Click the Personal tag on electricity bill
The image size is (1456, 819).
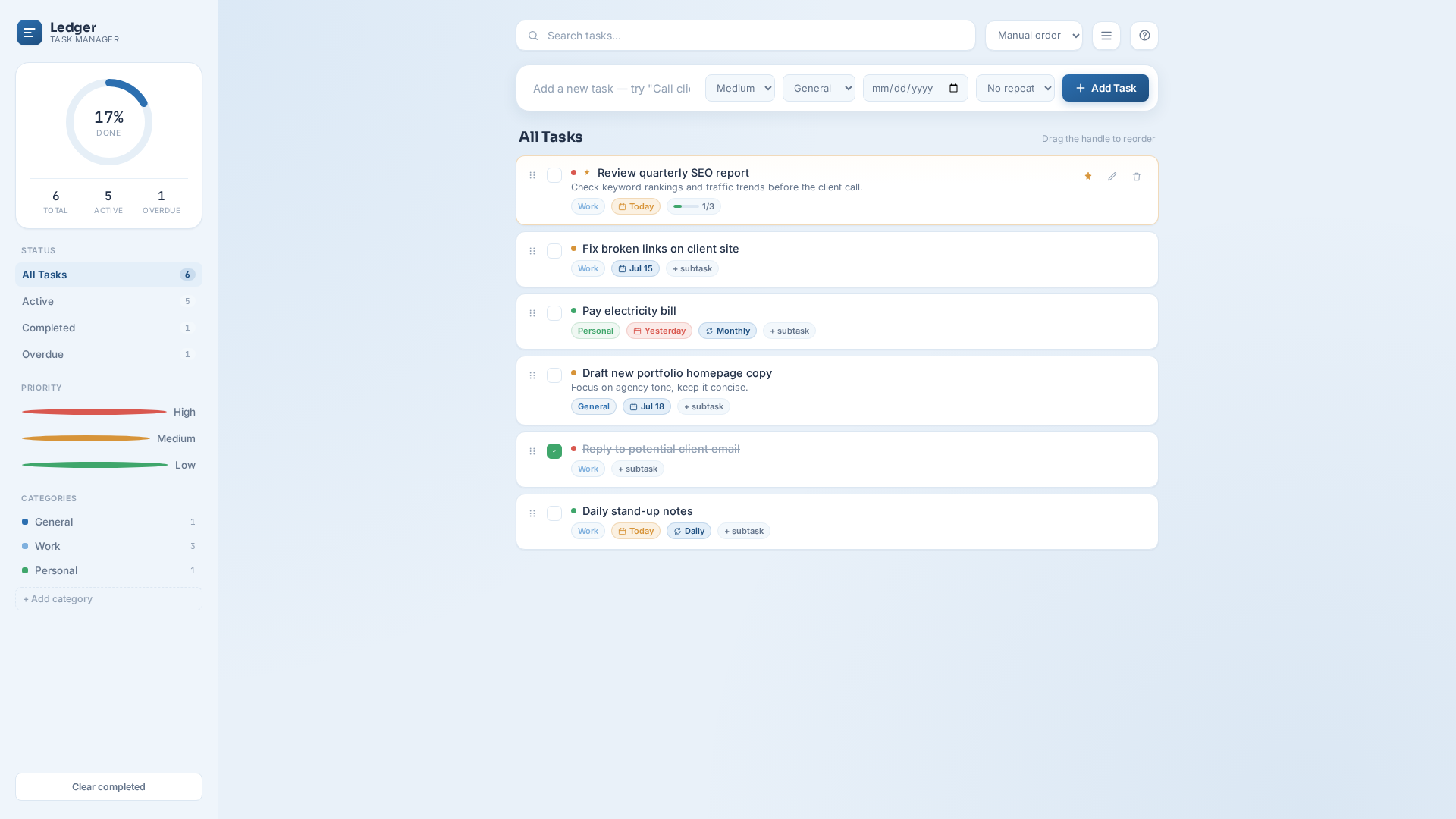point(595,331)
